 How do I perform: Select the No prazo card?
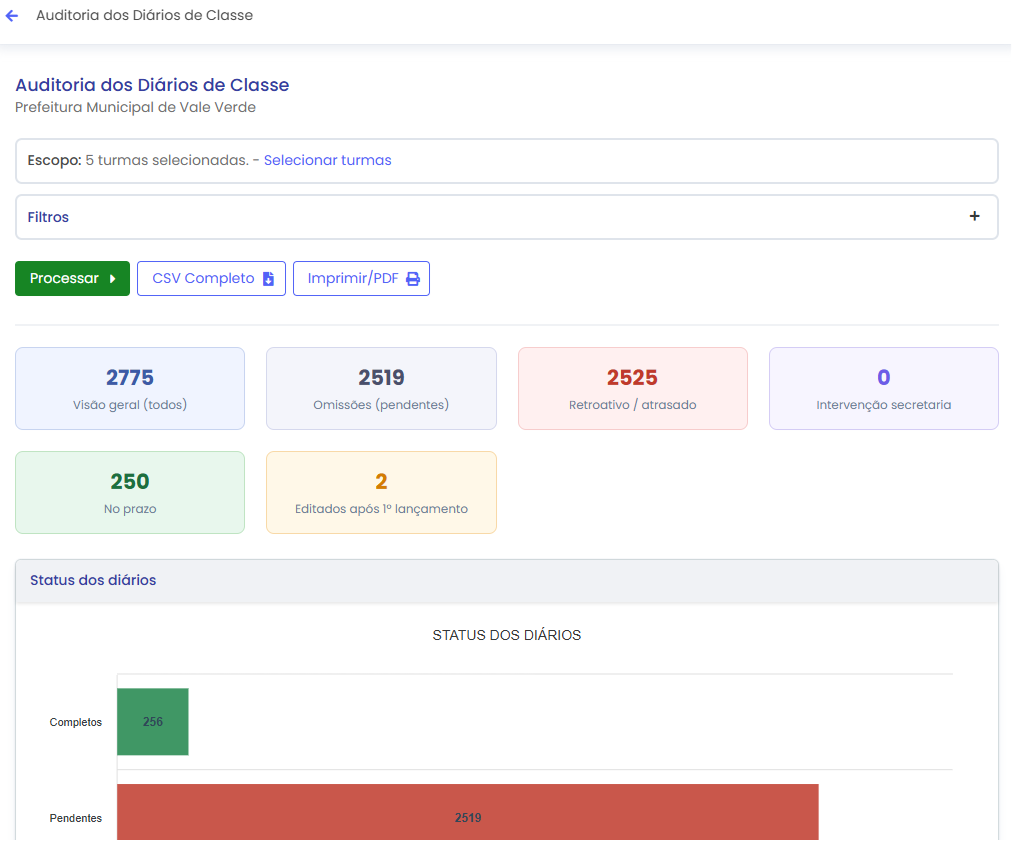coord(130,492)
